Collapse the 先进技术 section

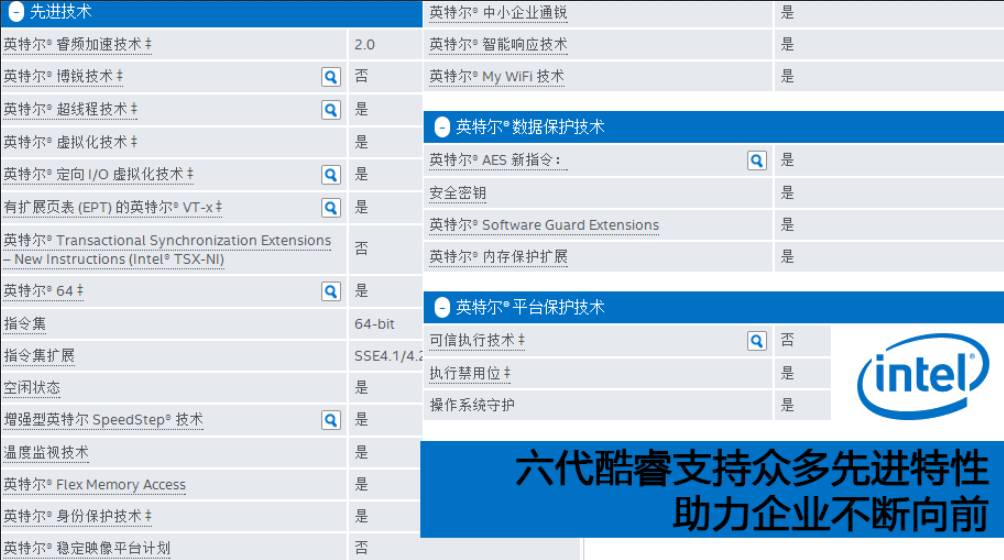[16, 11]
